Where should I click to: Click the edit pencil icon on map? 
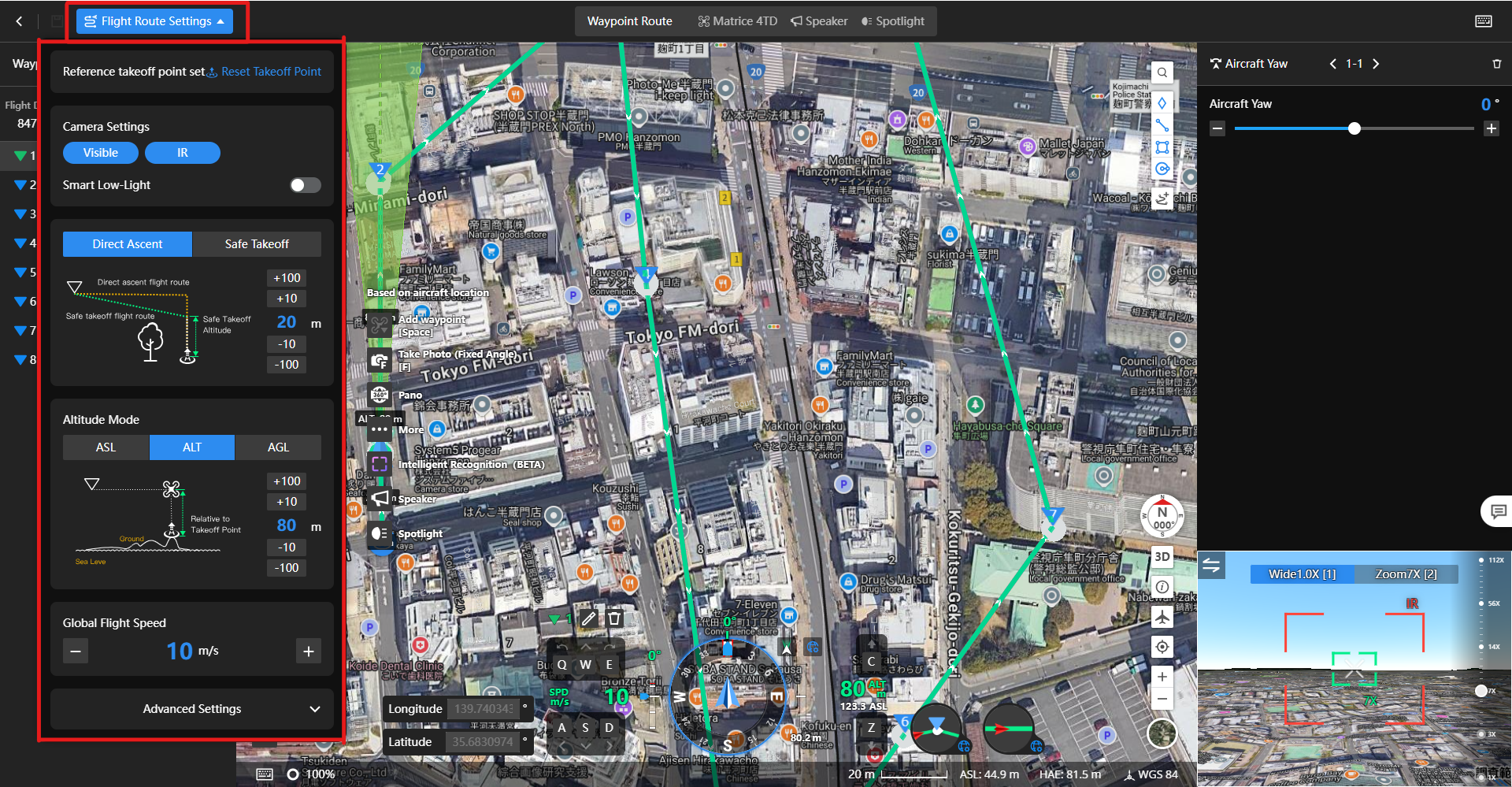pos(588,618)
